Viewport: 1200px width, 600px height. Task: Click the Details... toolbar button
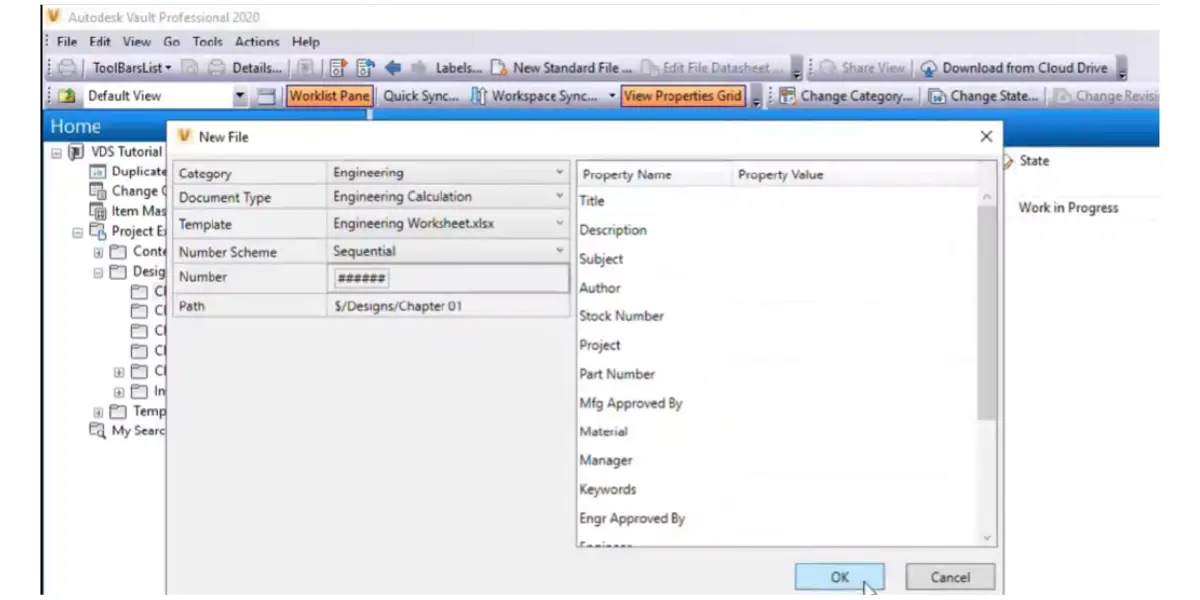coord(257,68)
